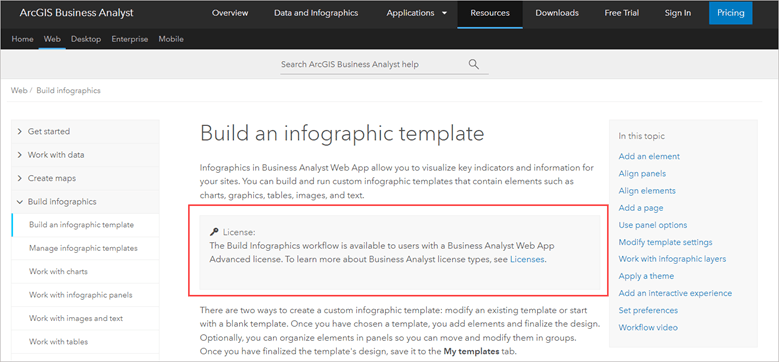This screenshot has width=779, height=362.
Task: Select the Web subnav tab
Action: click(x=52, y=39)
